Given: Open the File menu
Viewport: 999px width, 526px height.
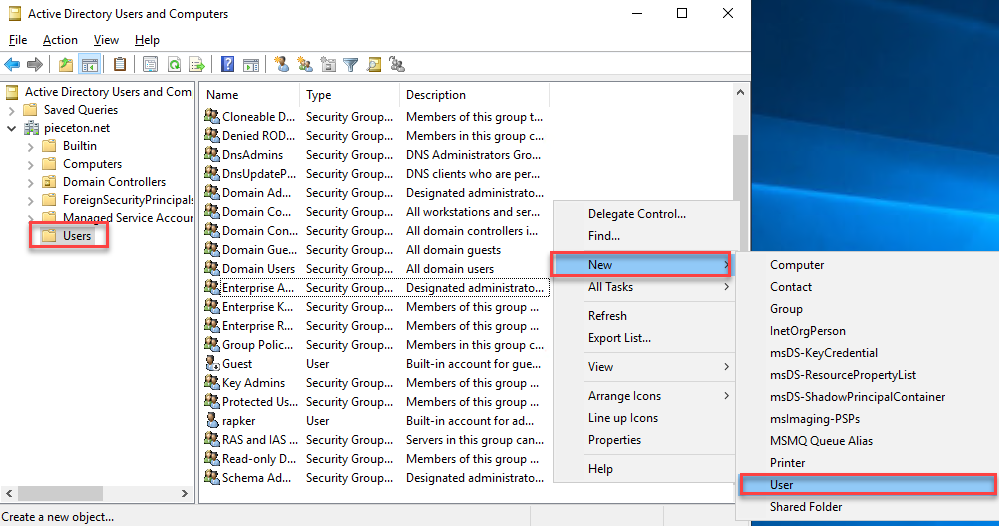Looking at the screenshot, I should (x=18, y=39).
